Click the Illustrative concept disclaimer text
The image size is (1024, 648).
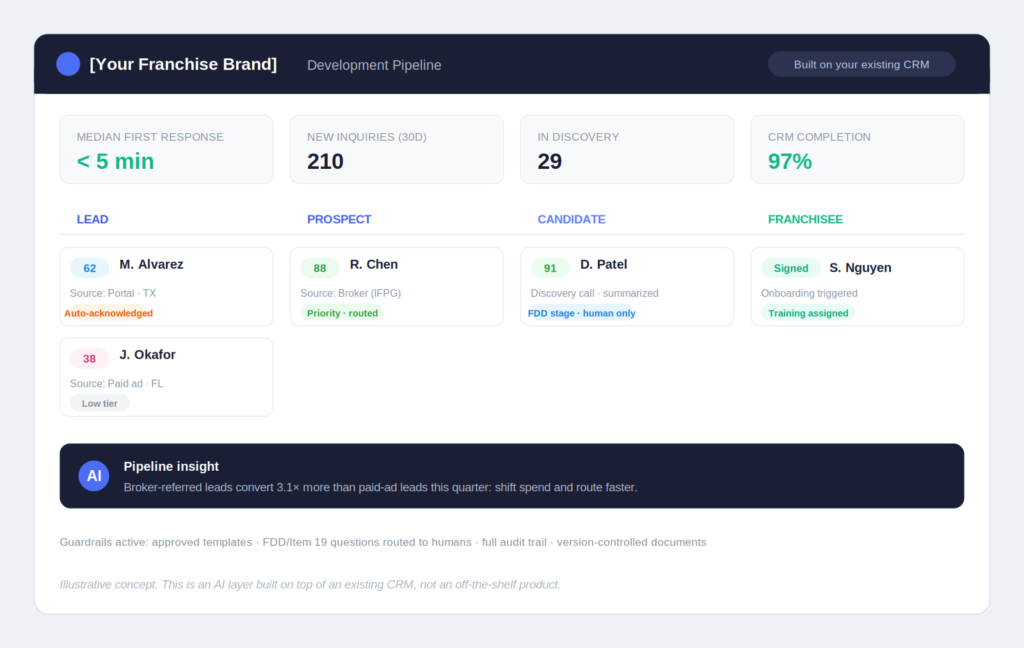pyautogui.click(x=310, y=585)
